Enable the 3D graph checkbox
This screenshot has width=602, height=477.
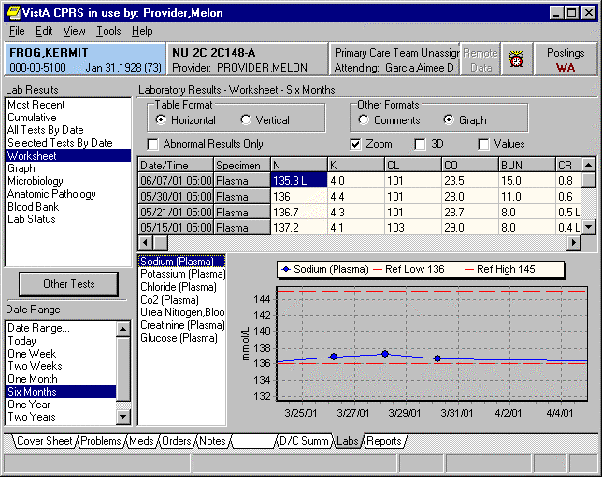tap(421, 144)
